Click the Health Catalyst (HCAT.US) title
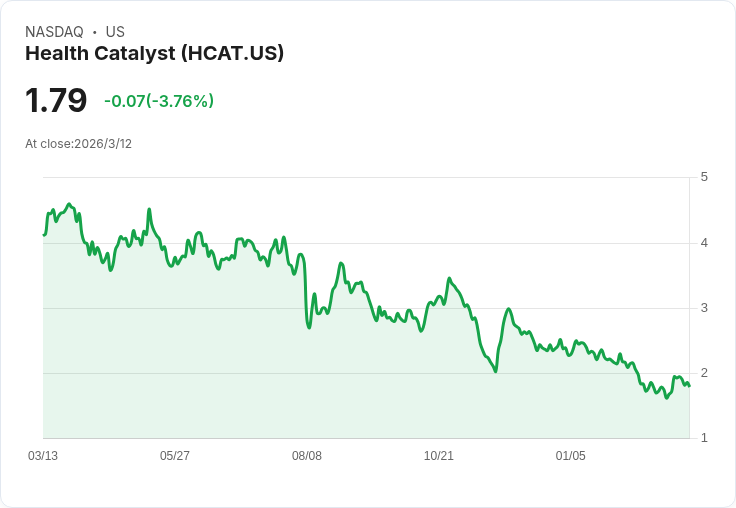The width and height of the screenshot is (736, 508). tap(154, 54)
